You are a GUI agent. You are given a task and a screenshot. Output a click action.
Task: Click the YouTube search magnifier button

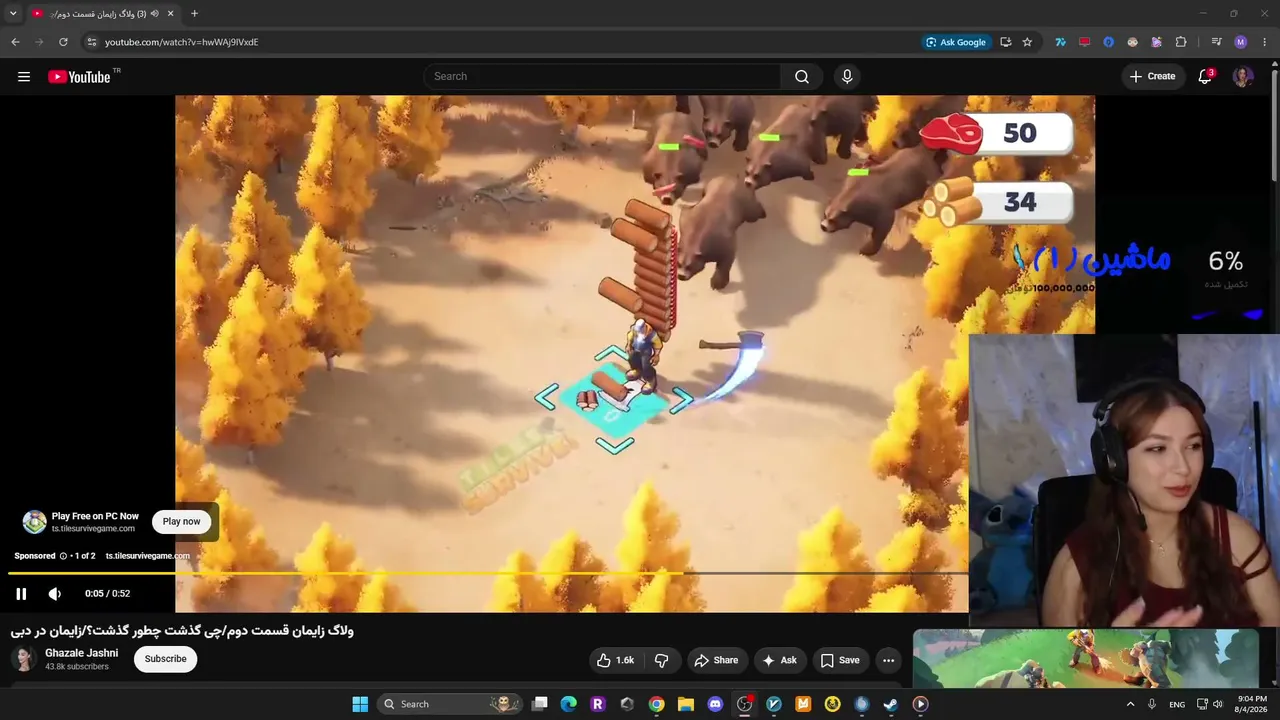pyautogui.click(x=802, y=77)
